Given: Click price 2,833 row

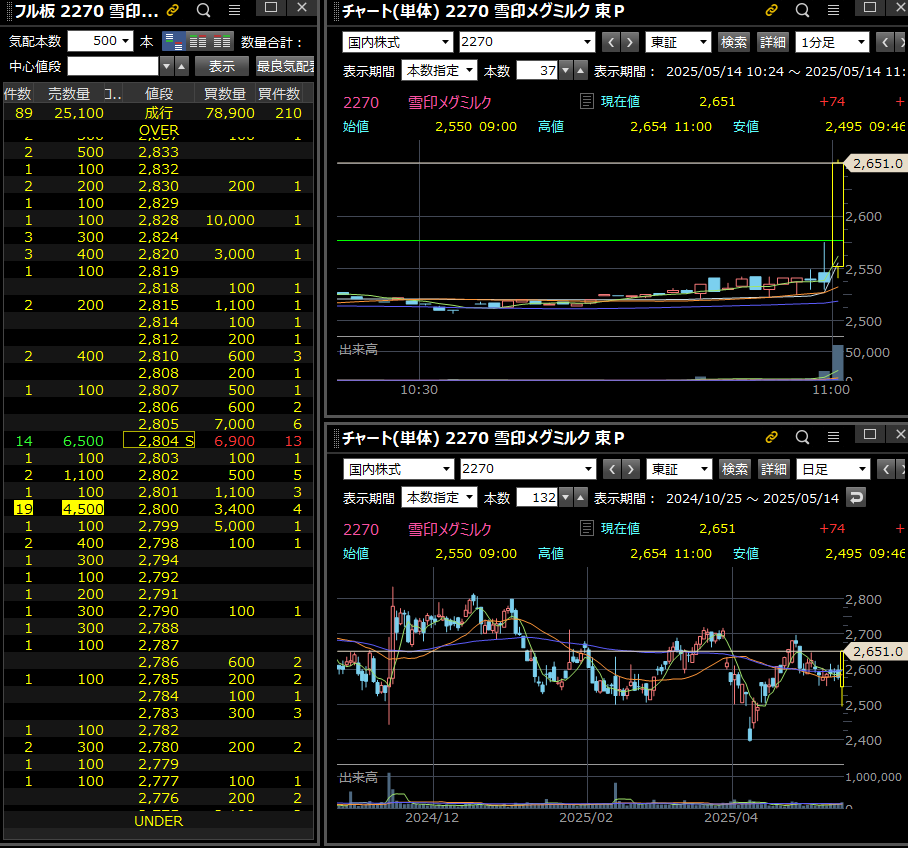Looking at the screenshot, I should click(x=159, y=152).
